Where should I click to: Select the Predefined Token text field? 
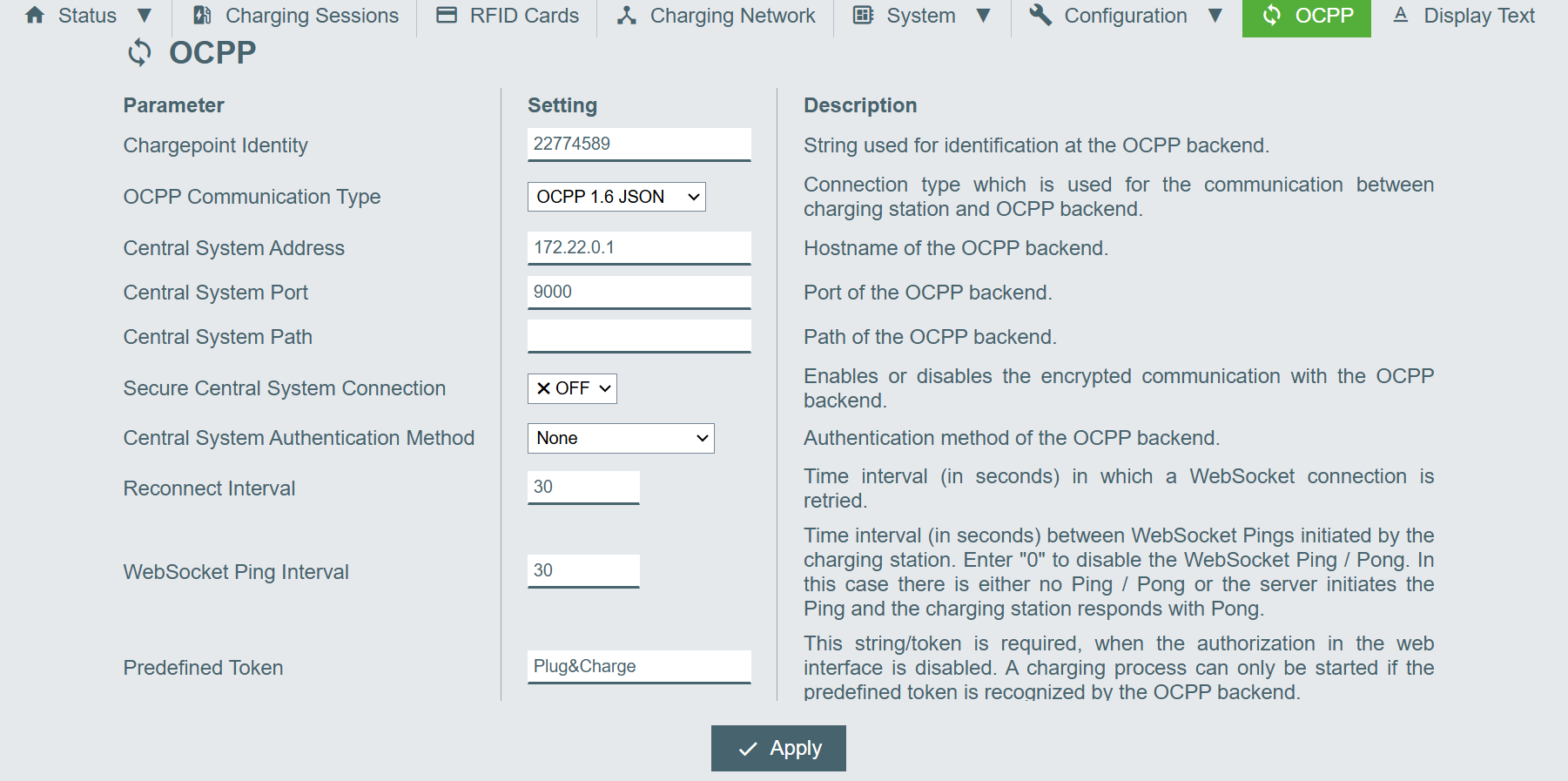639,666
